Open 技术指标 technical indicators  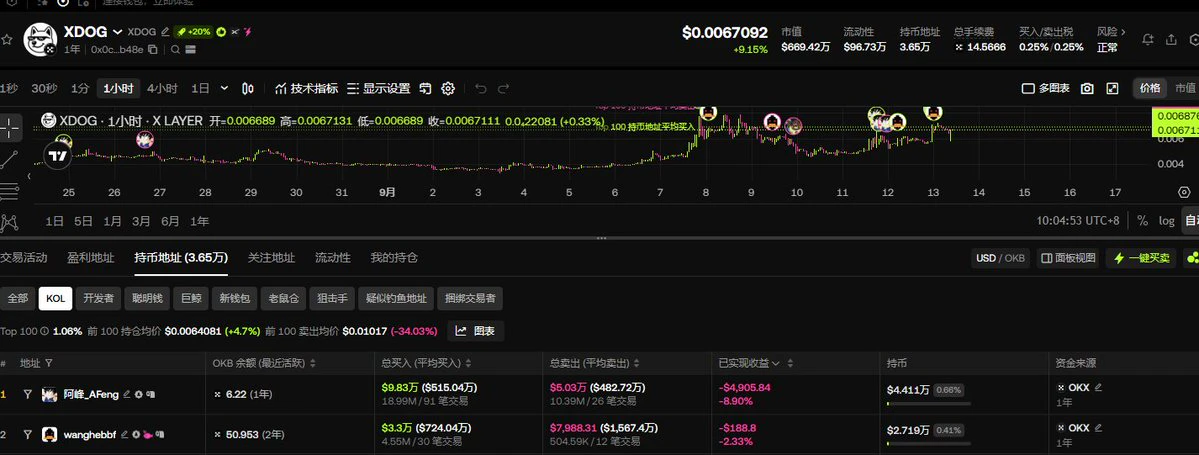click(306, 89)
